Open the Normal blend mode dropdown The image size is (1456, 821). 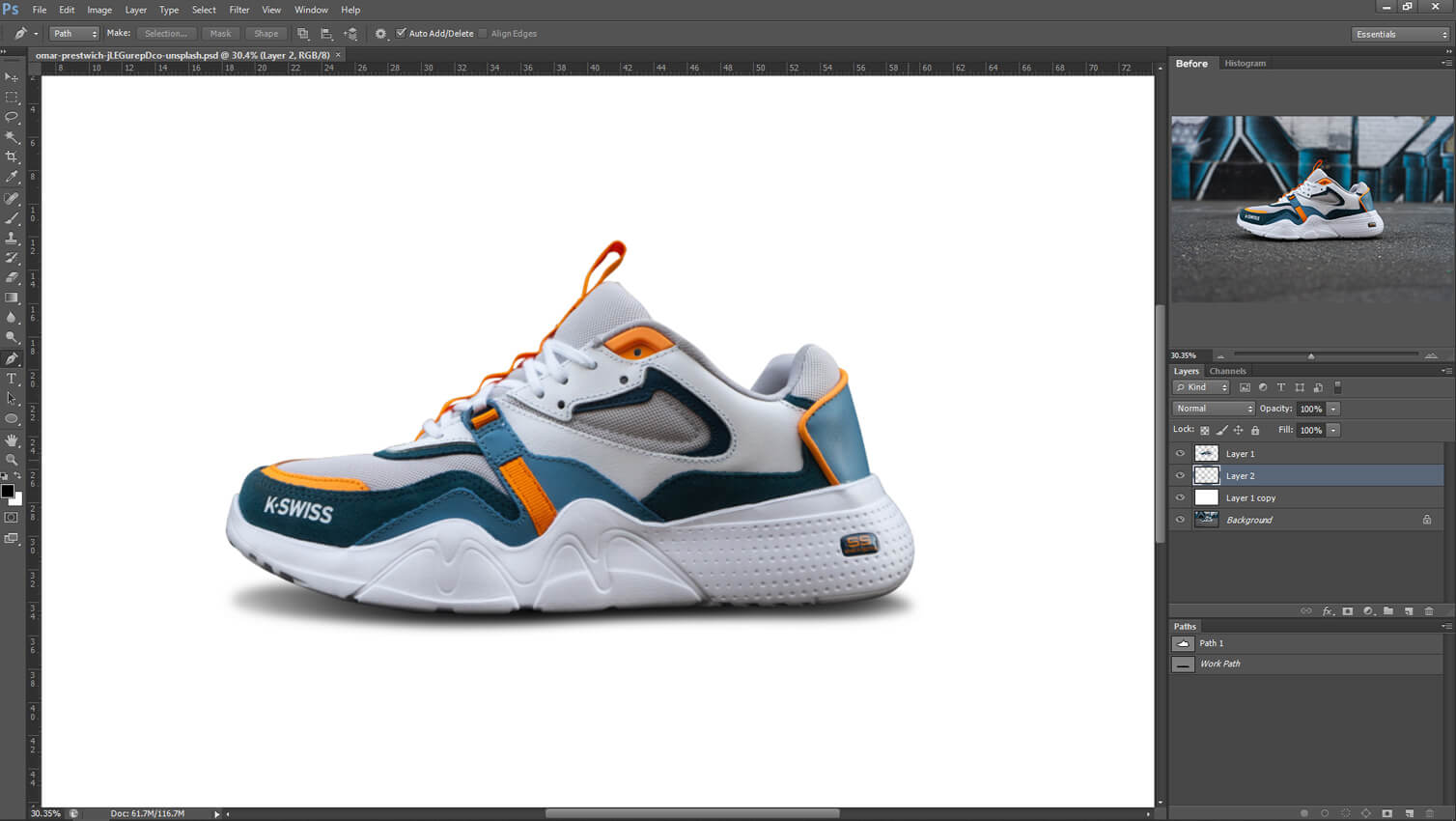(x=1214, y=409)
